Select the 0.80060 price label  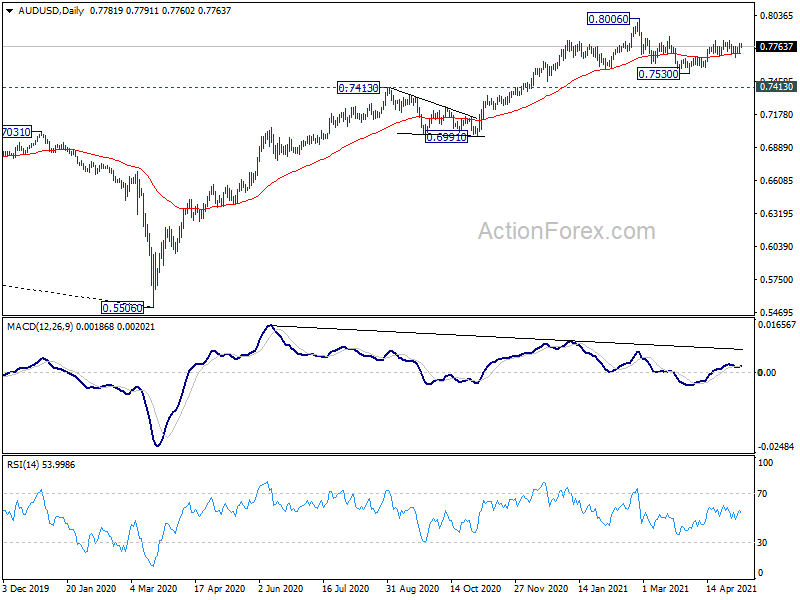click(608, 19)
